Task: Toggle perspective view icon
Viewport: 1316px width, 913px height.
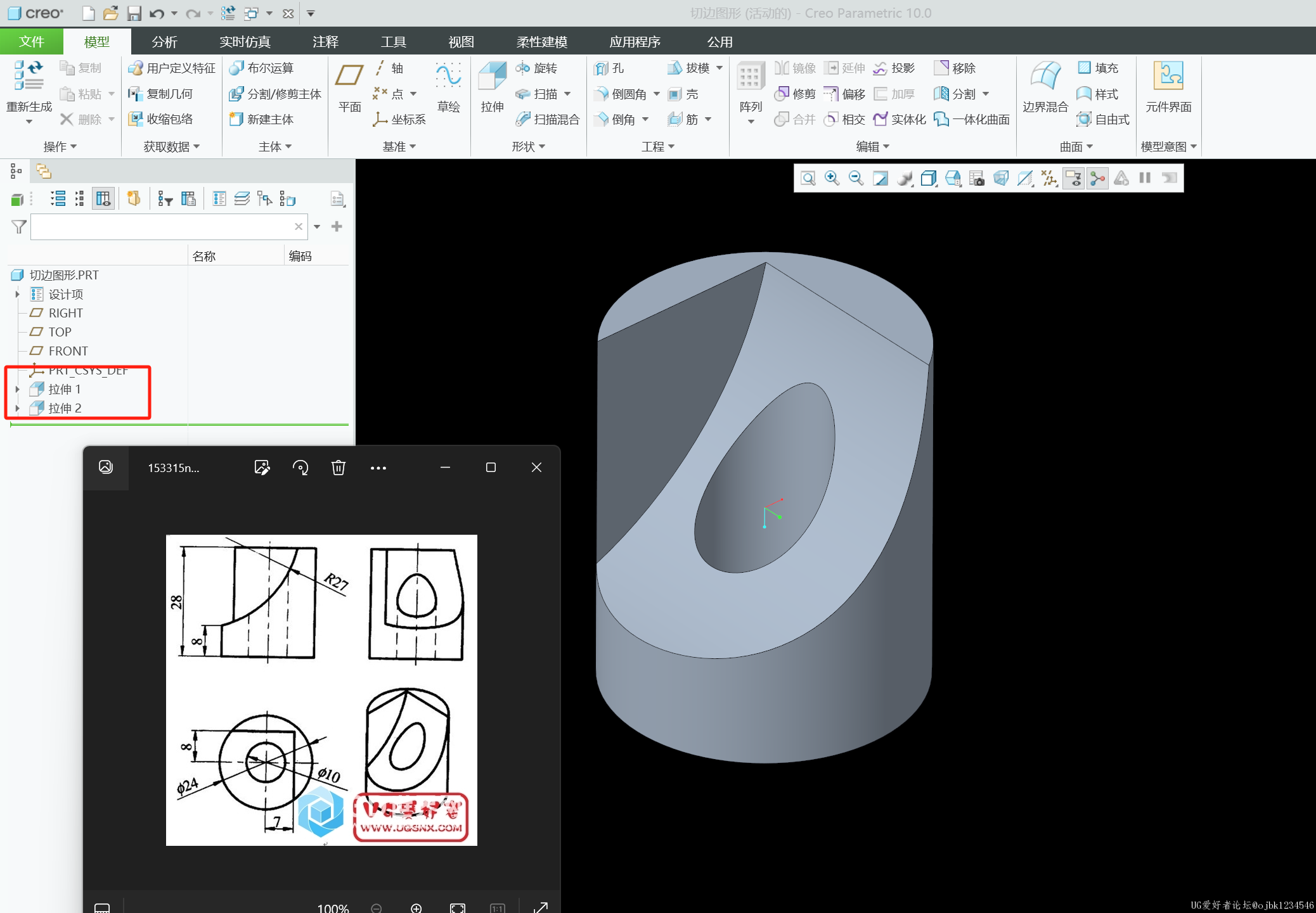Action: 1001,178
